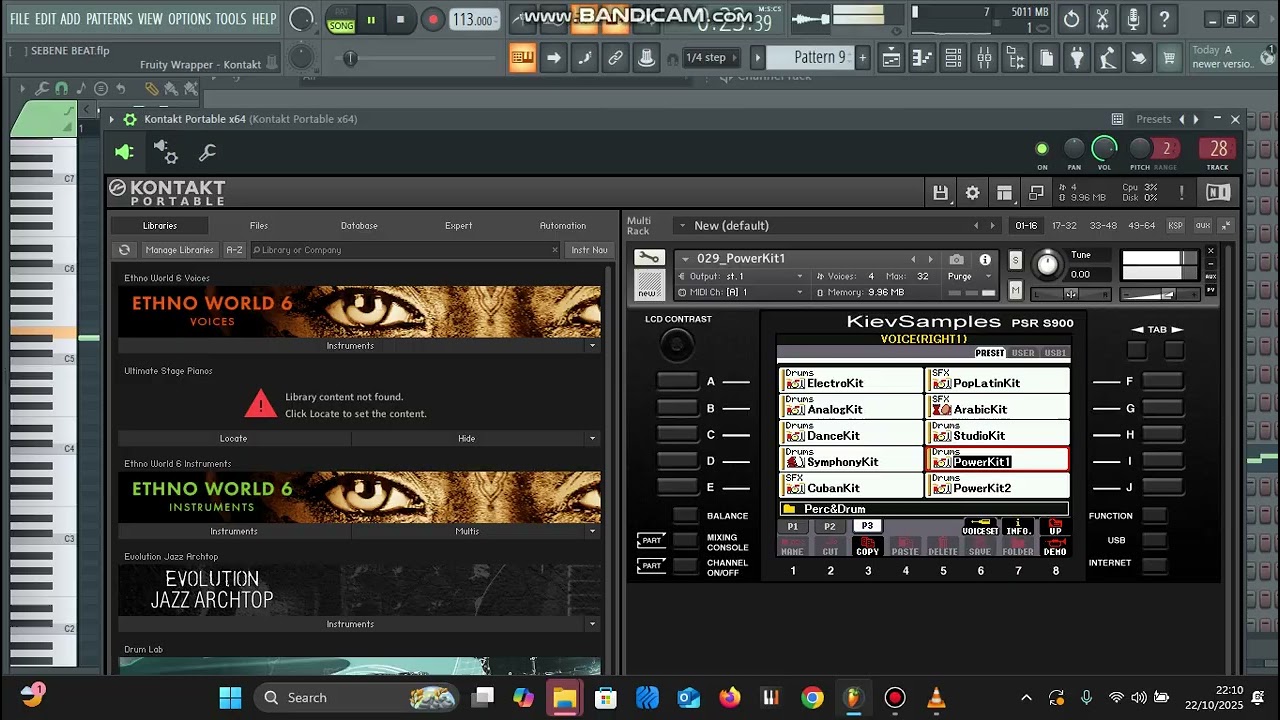Stop playback in FL Studio
The image size is (1280, 720).
[401, 19]
